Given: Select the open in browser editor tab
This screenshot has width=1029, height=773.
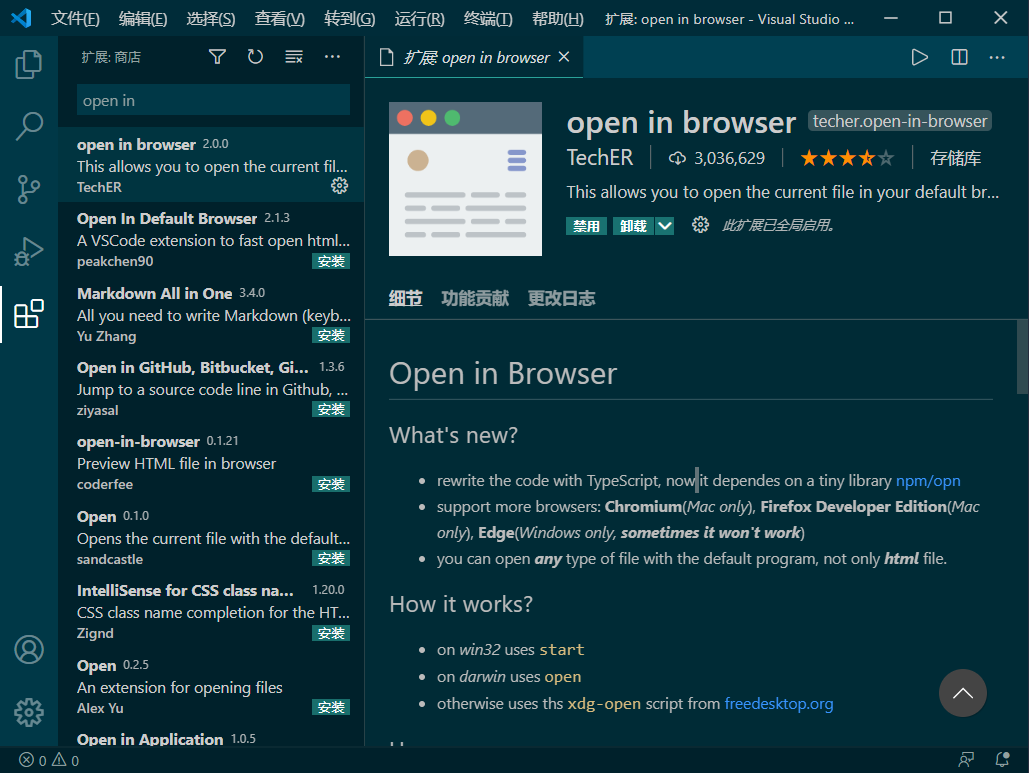Looking at the screenshot, I should coord(473,57).
